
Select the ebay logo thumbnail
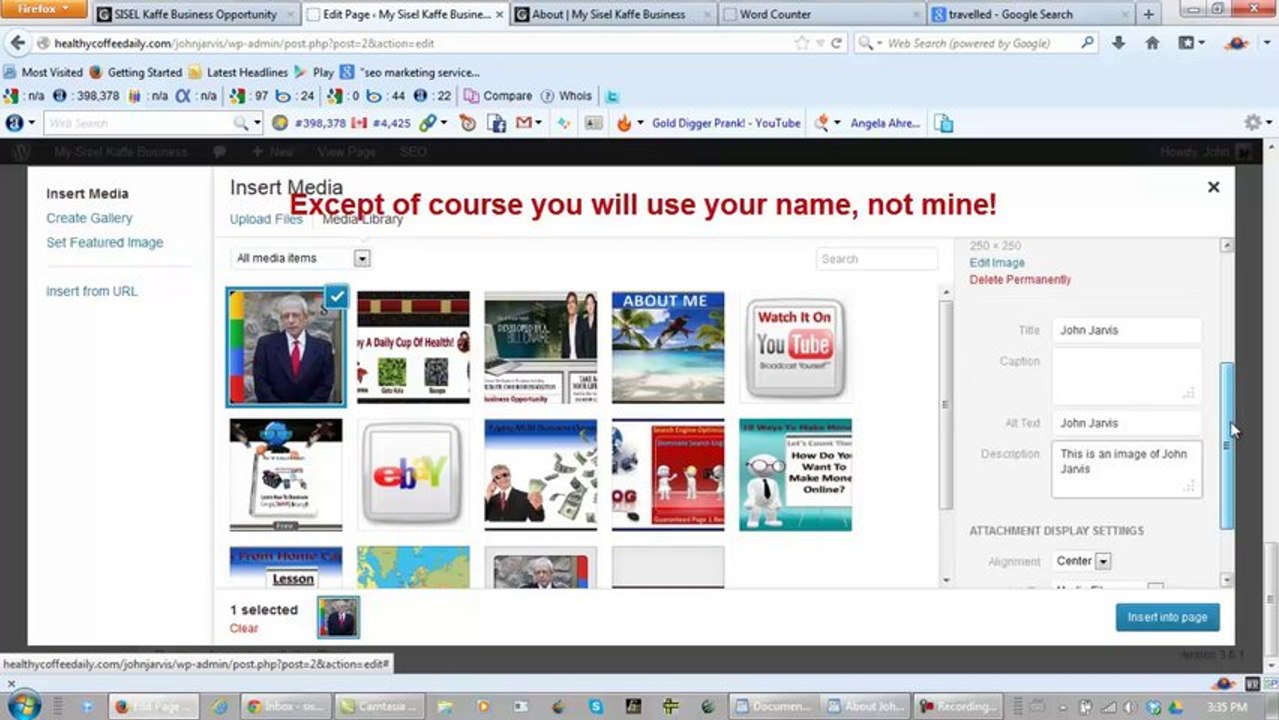pyautogui.click(x=413, y=475)
